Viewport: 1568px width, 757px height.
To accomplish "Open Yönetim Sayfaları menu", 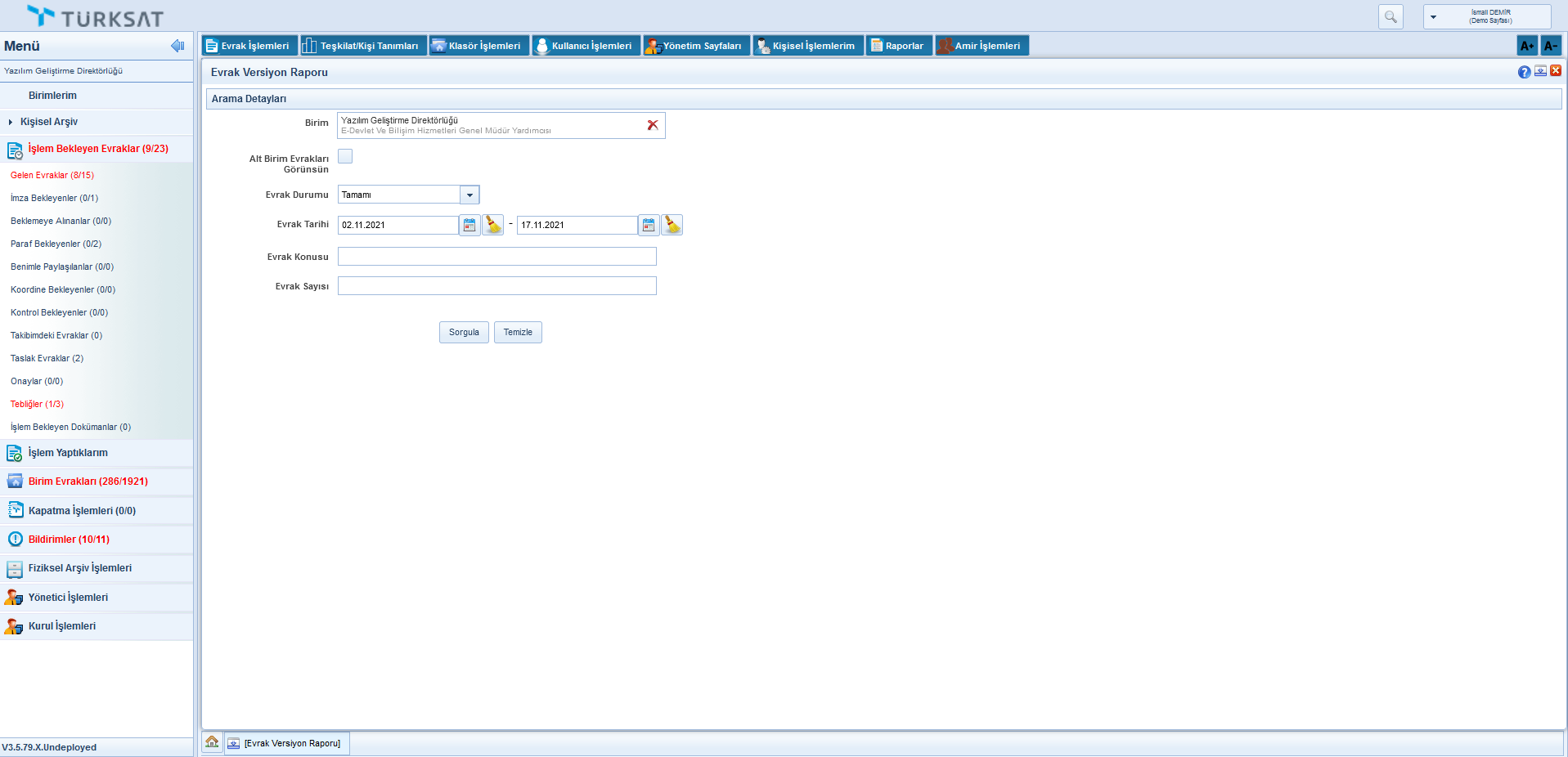I will 697,46.
